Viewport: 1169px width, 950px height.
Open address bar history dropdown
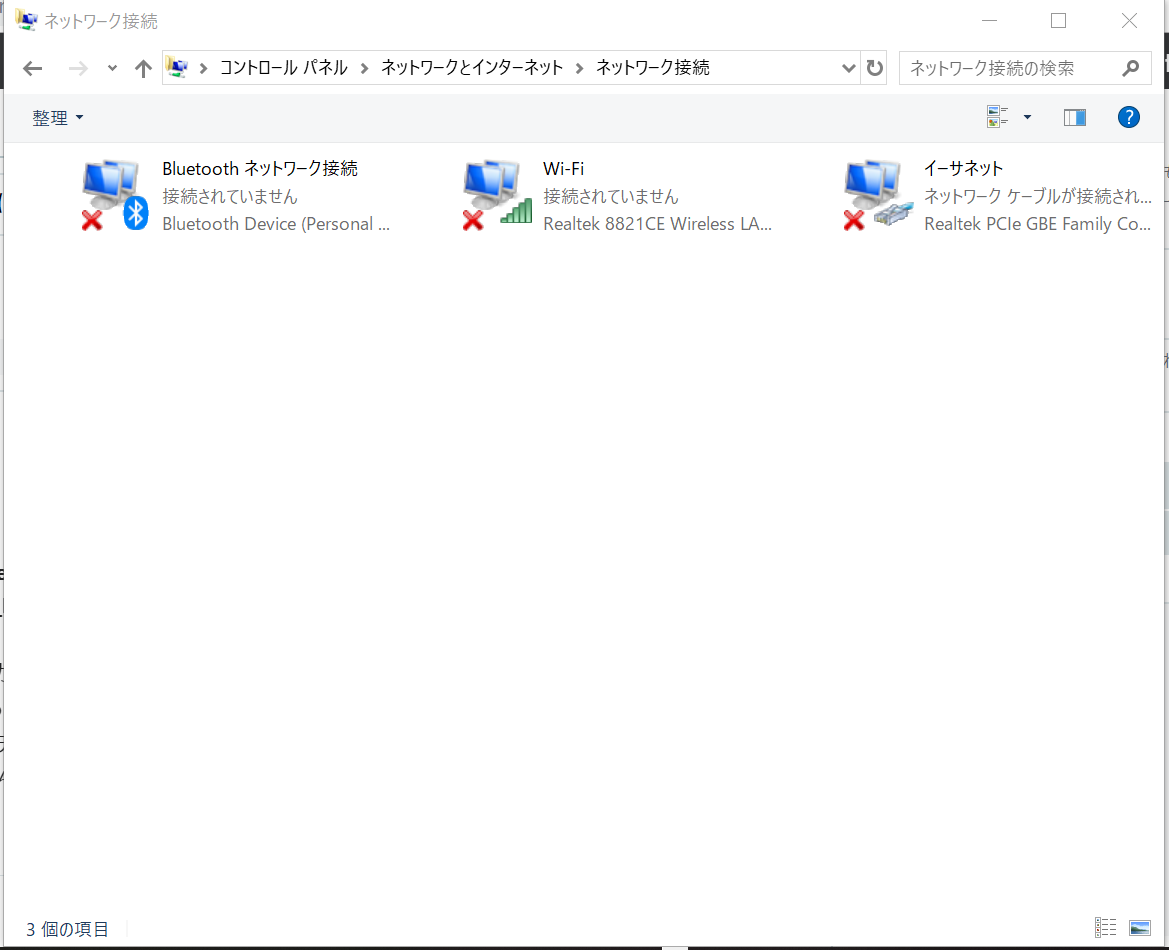click(x=848, y=69)
